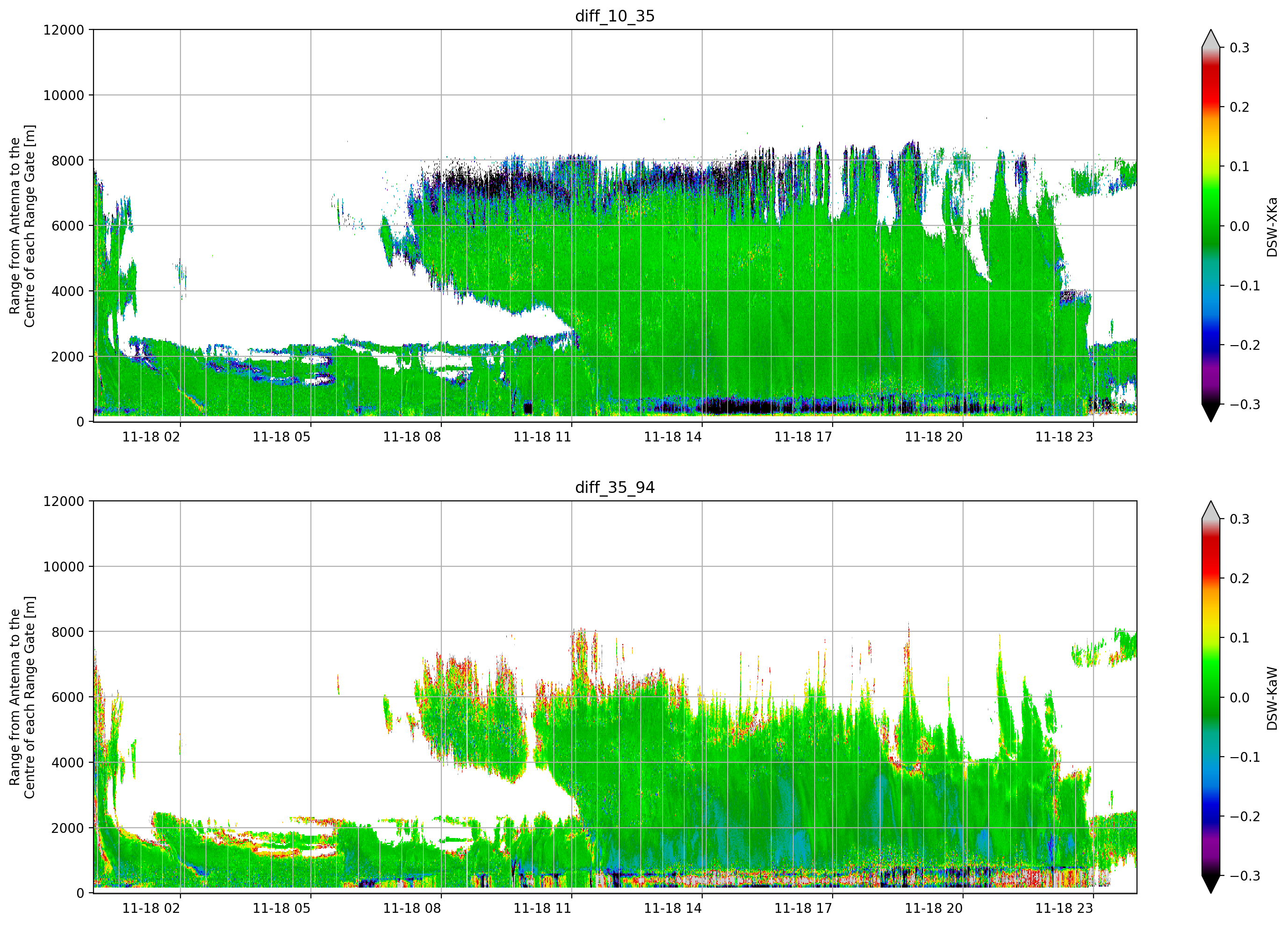Click the bottom colorbar's black lower arrow
Viewport: 1288px width, 925px height.
[1211, 885]
